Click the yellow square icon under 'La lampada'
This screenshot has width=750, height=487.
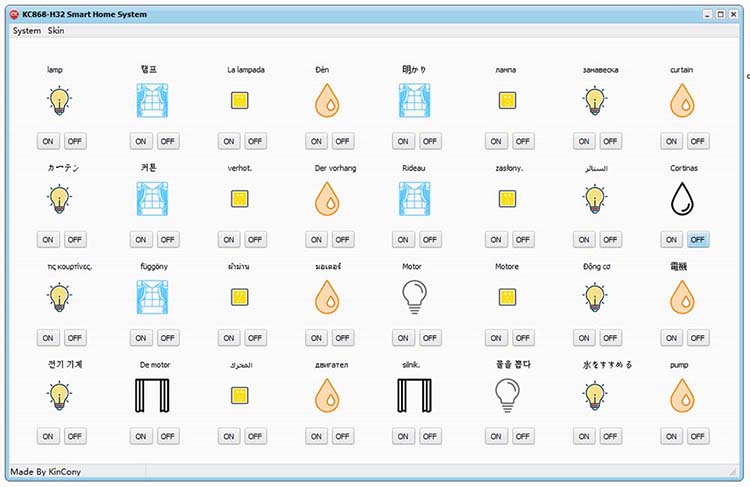pos(240,100)
